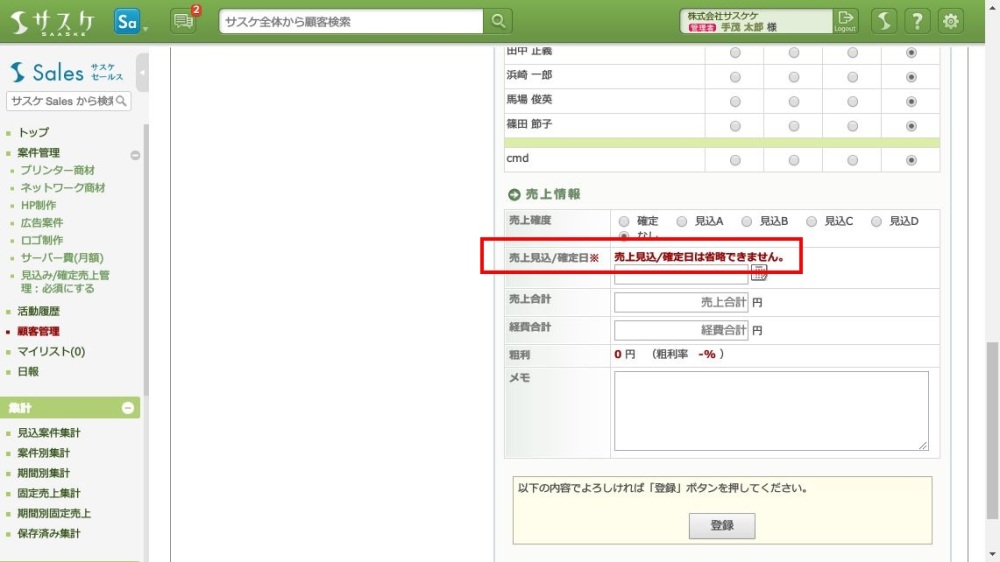The image size is (1000, 562).
Task: Open the 見込案件集計 link
Action: [x=49, y=433]
